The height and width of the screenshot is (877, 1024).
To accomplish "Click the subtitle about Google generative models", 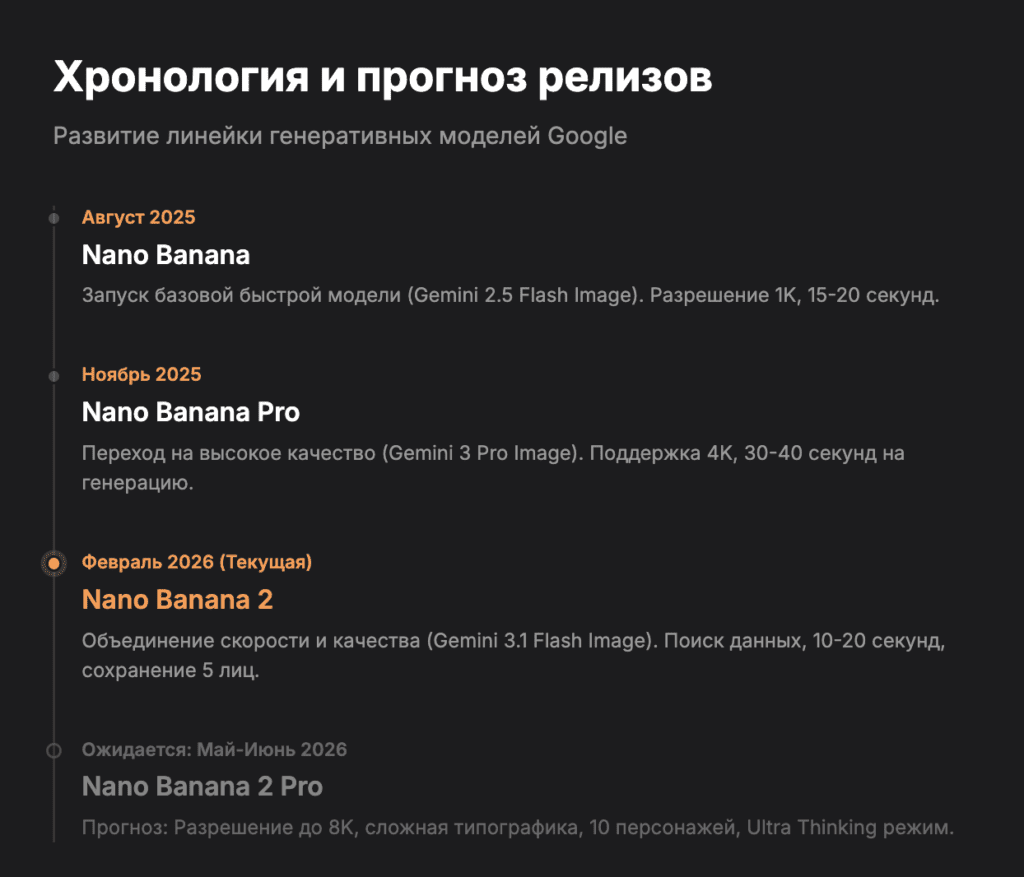I will tap(340, 136).
